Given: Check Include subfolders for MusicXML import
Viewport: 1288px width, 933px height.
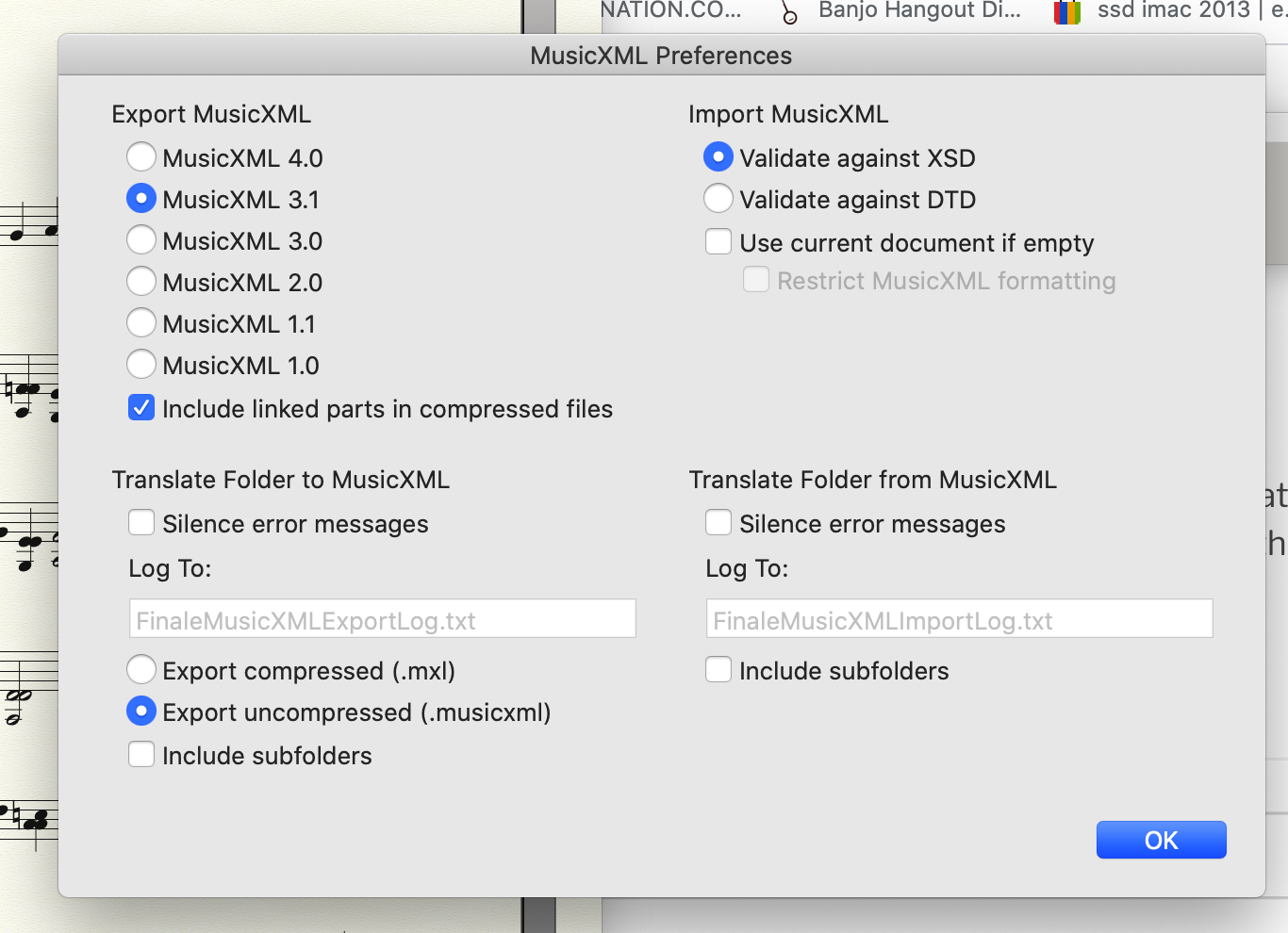Looking at the screenshot, I should 718,670.
